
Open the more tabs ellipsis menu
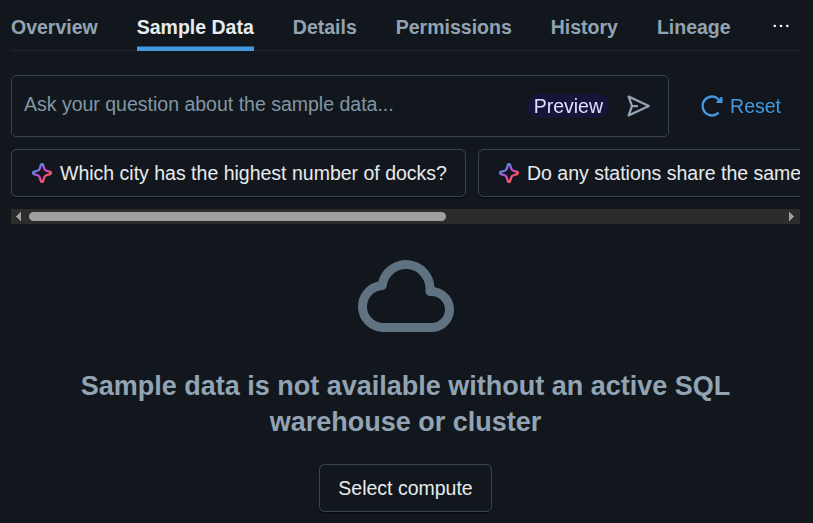pyautogui.click(x=781, y=26)
